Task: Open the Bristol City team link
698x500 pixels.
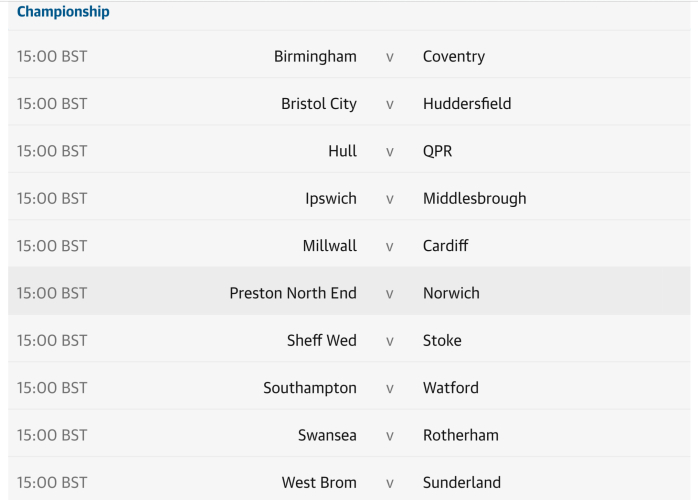Action: [x=318, y=104]
